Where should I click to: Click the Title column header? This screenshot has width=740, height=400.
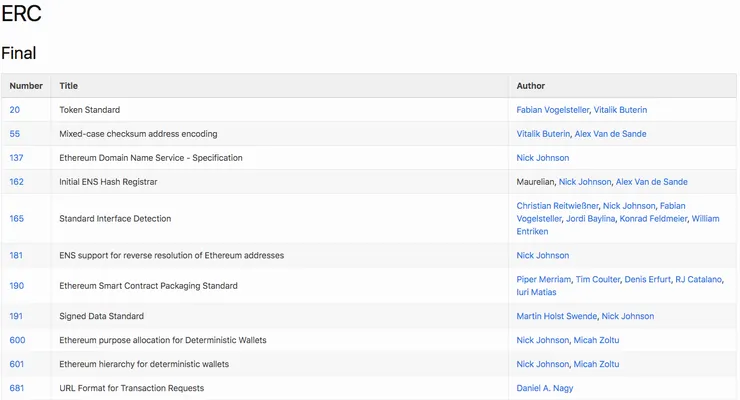point(69,86)
